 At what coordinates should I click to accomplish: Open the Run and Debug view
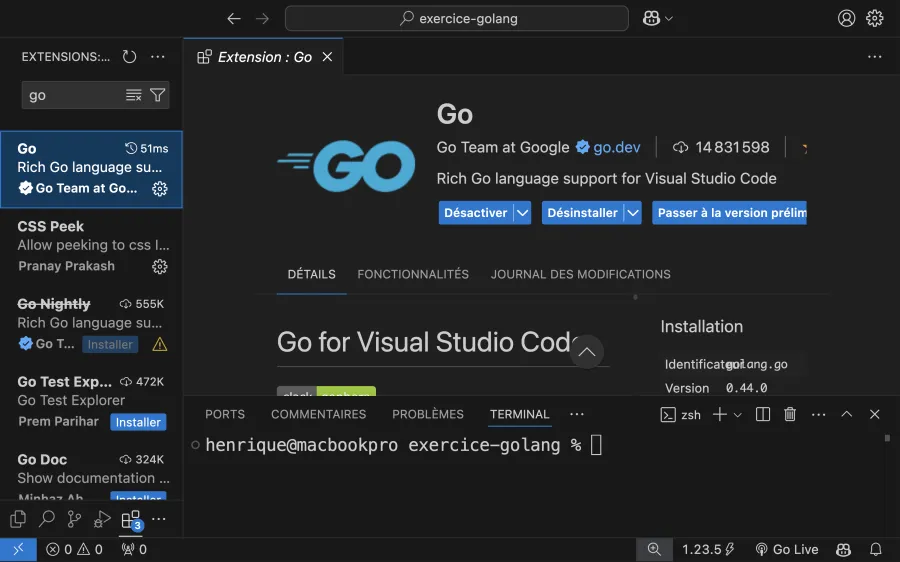pos(102,519)
